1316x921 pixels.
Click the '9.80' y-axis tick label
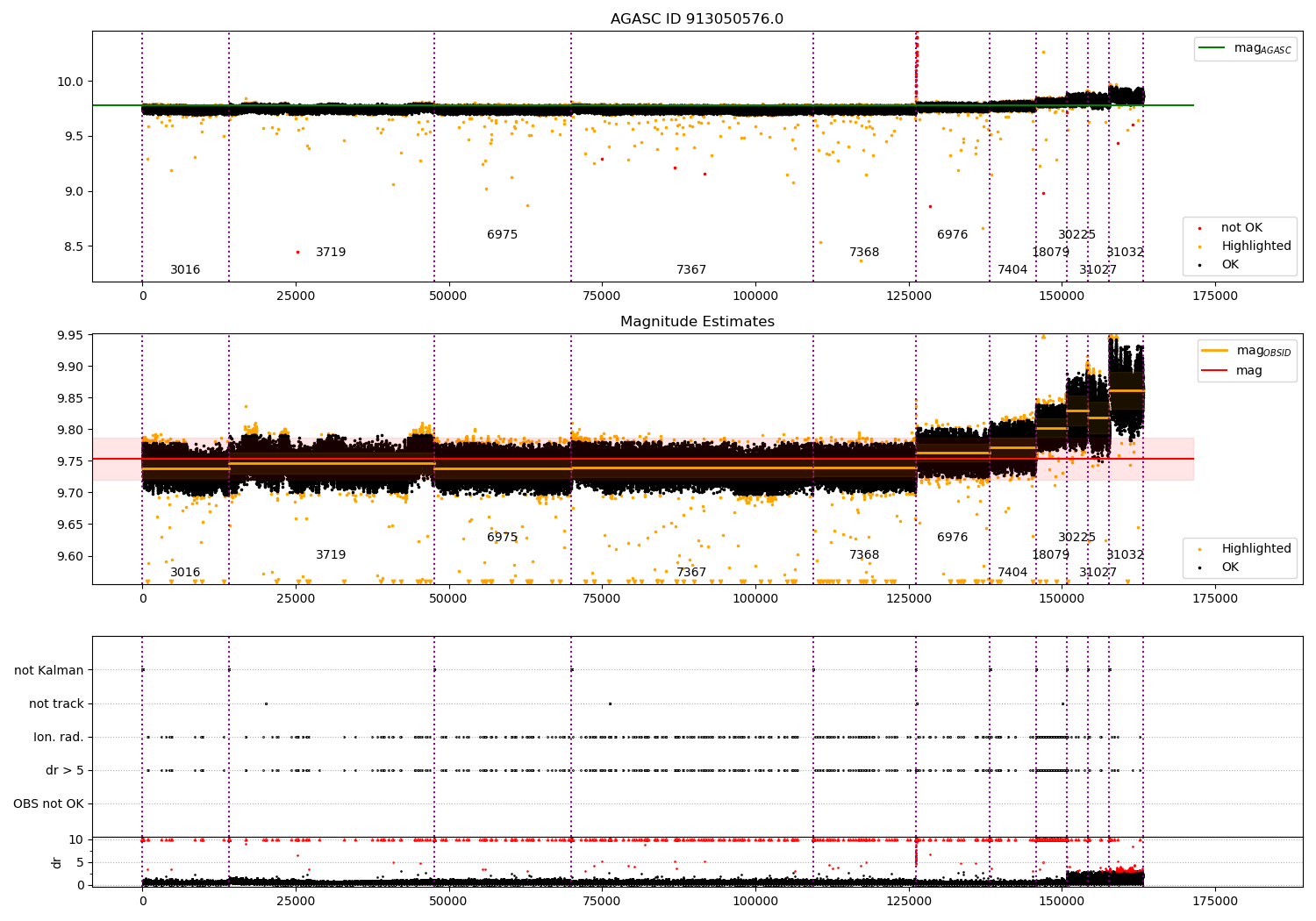click(x=71, y=431)
